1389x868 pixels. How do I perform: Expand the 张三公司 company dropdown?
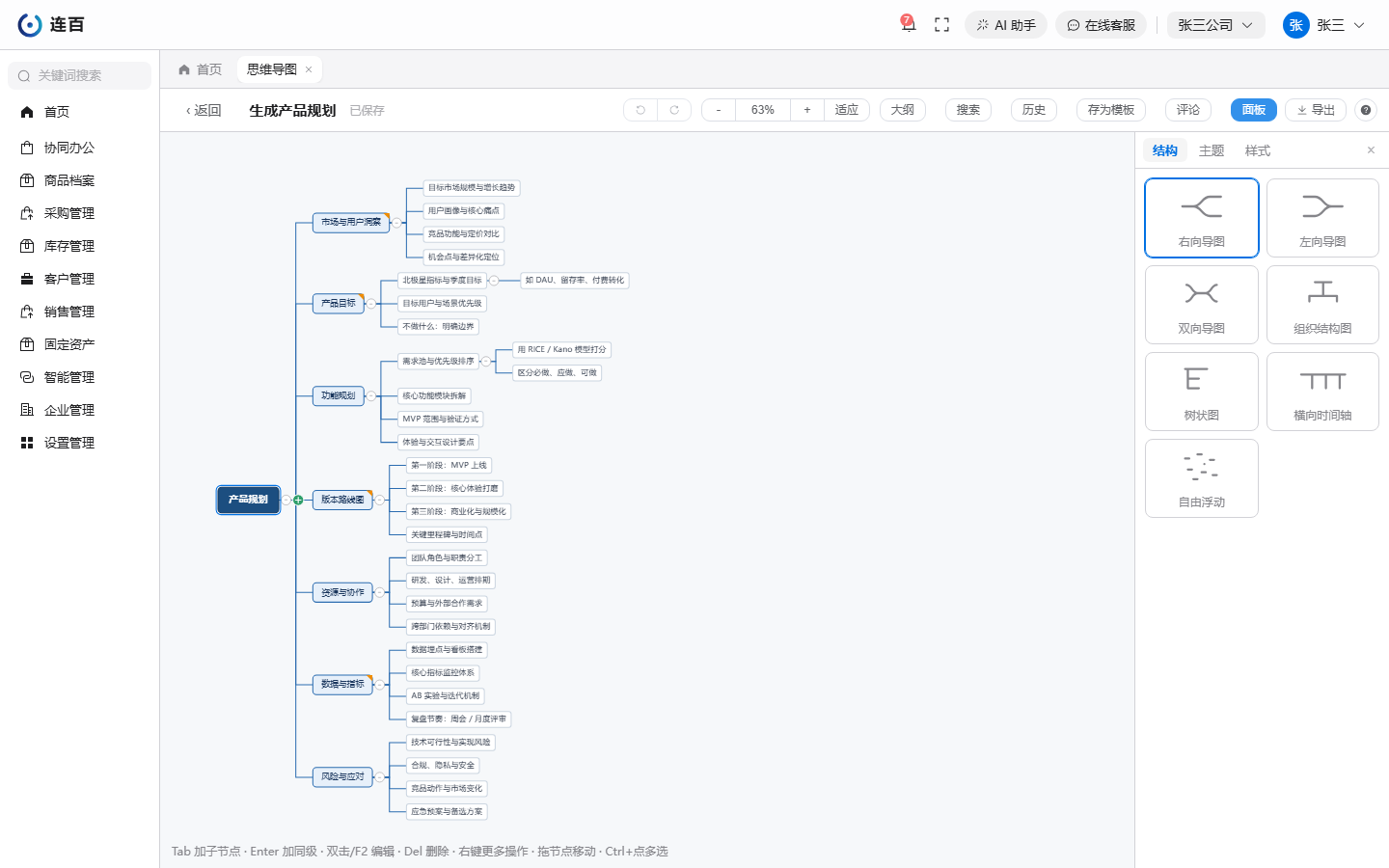coord(1215,25)
